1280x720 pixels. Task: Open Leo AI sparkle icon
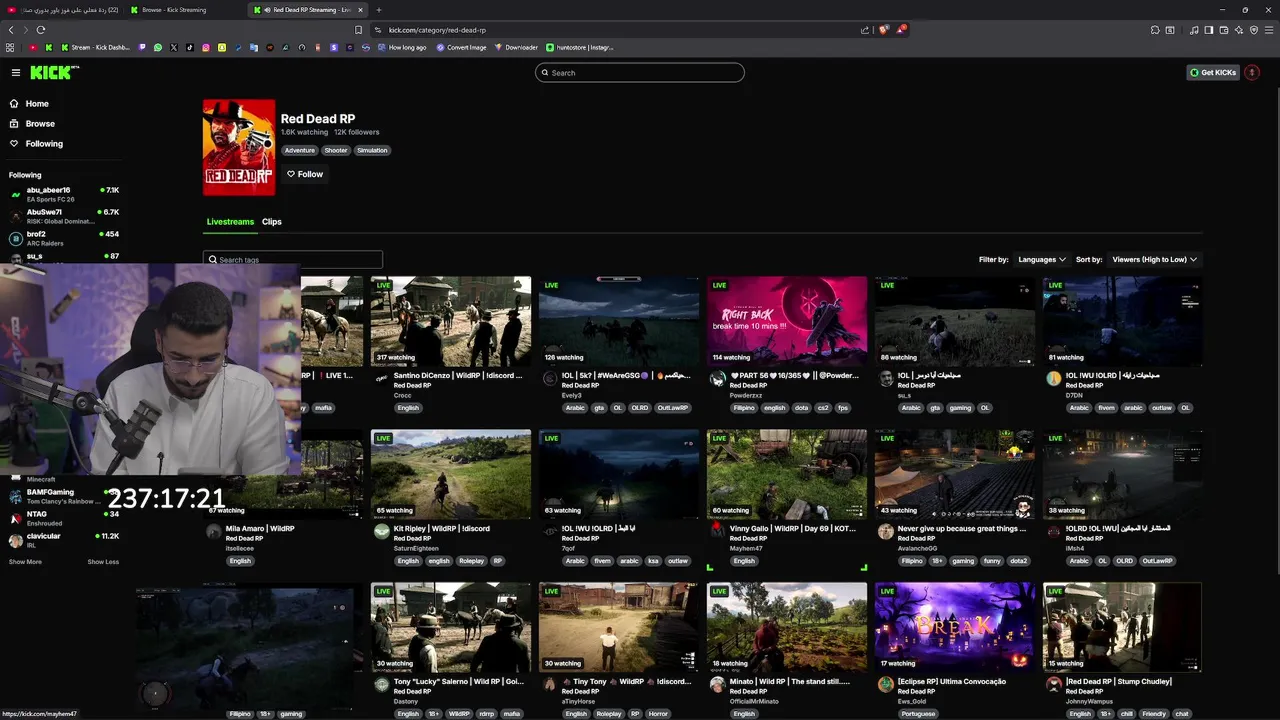pos(1239,30)
